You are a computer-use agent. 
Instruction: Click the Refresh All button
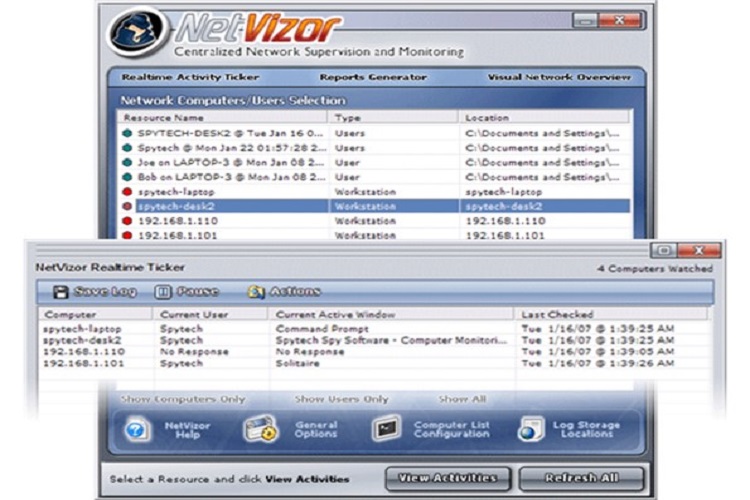point(582,478)
